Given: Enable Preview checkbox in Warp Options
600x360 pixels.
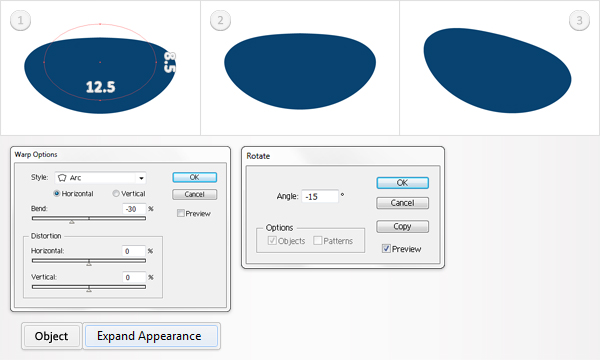Looking at the screenshot, I should tap(181, 213).
